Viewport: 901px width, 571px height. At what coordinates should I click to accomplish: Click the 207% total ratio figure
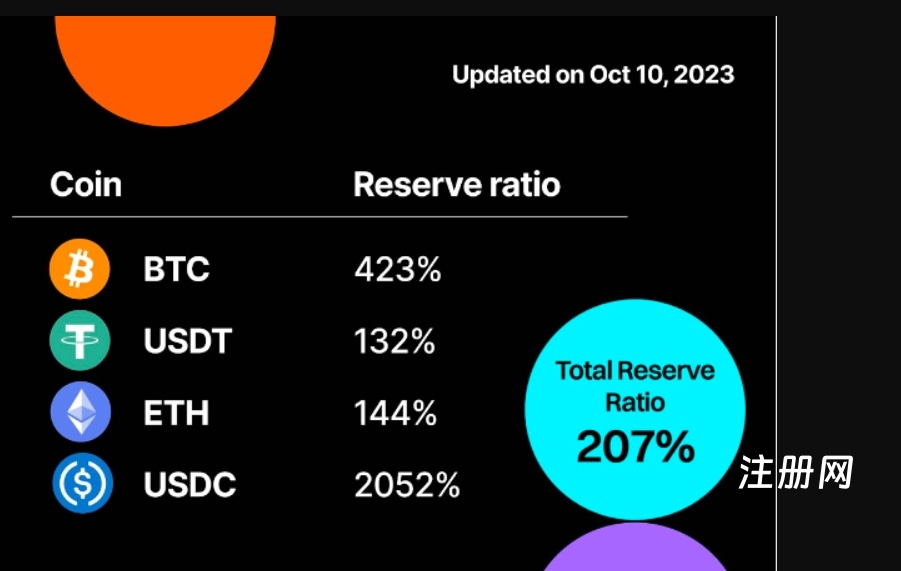tap(635, 447)
